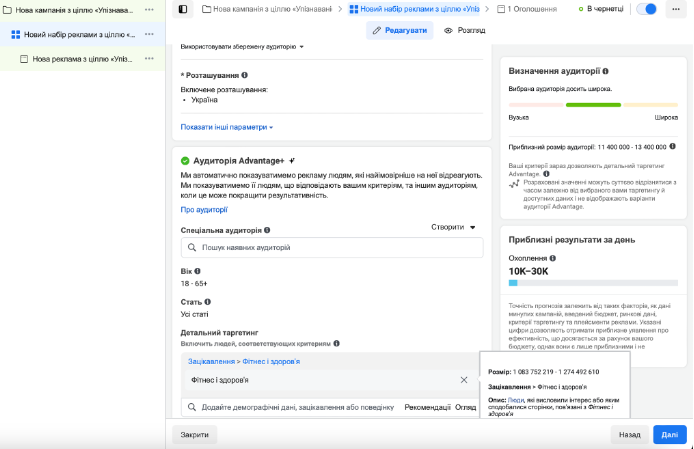This screenshot has width=694, height=449.
Task: Click info icon next to Визначення аудиторії
Action: [x=605, y=72]
